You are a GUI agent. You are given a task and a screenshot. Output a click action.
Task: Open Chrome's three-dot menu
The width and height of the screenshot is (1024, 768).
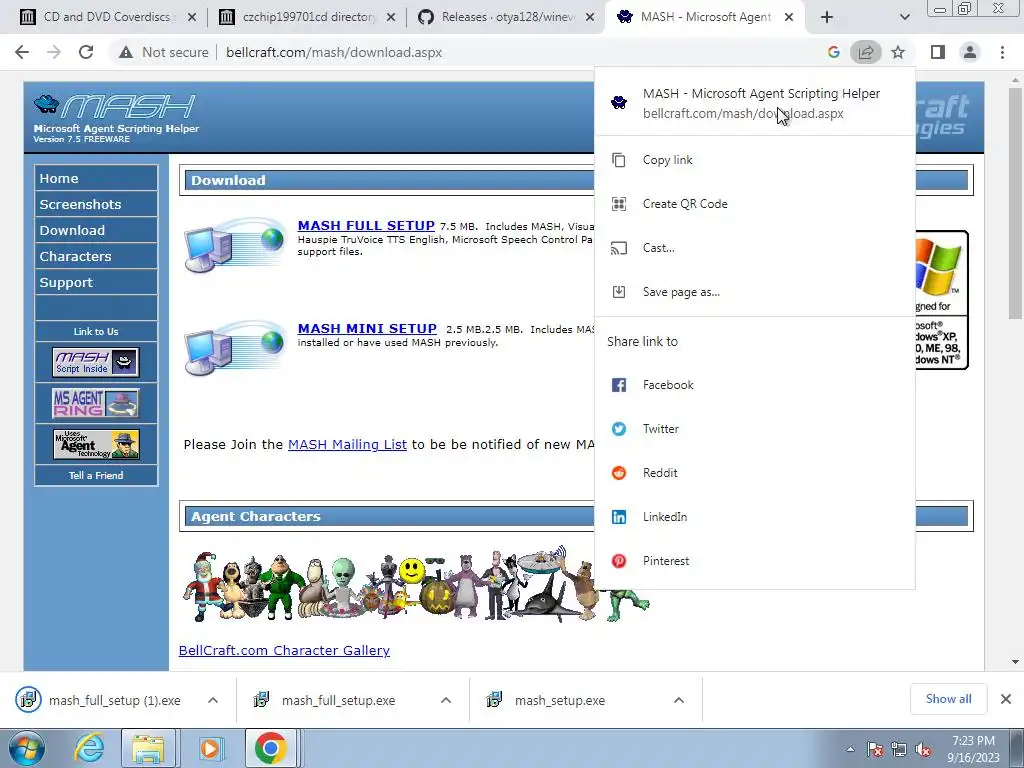click(1002, 52)
